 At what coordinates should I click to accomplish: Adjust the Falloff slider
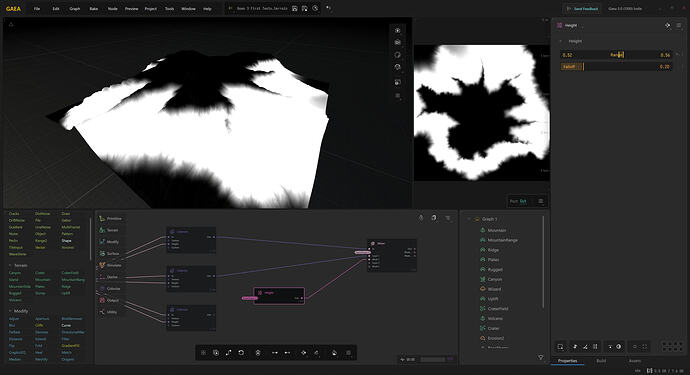tap(616, 66)
